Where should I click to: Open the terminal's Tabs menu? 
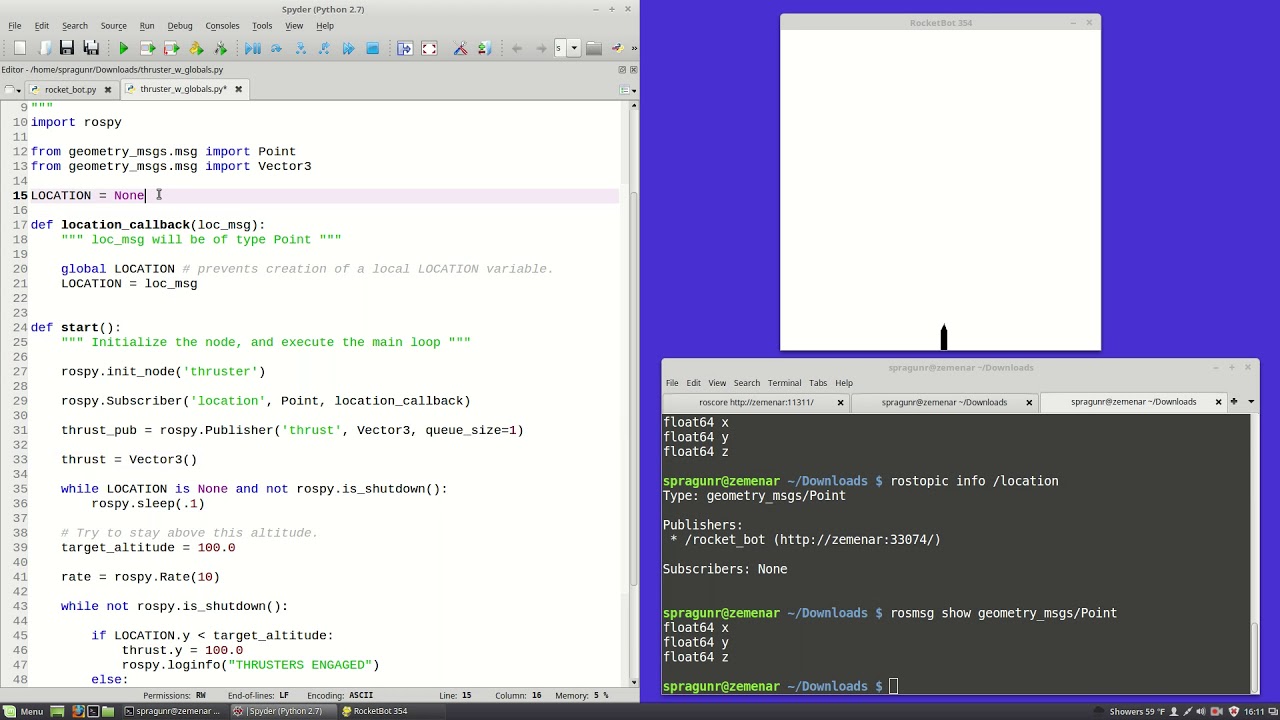pos(818,383)
